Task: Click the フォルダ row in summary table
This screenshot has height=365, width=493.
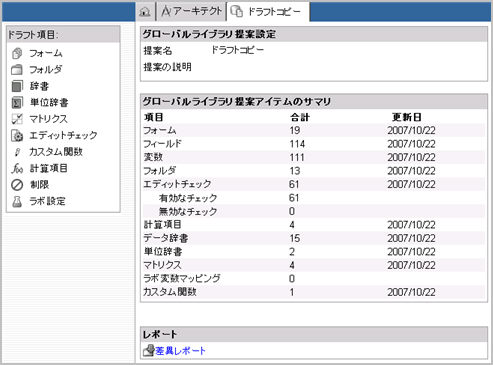Action: point(313,171)
